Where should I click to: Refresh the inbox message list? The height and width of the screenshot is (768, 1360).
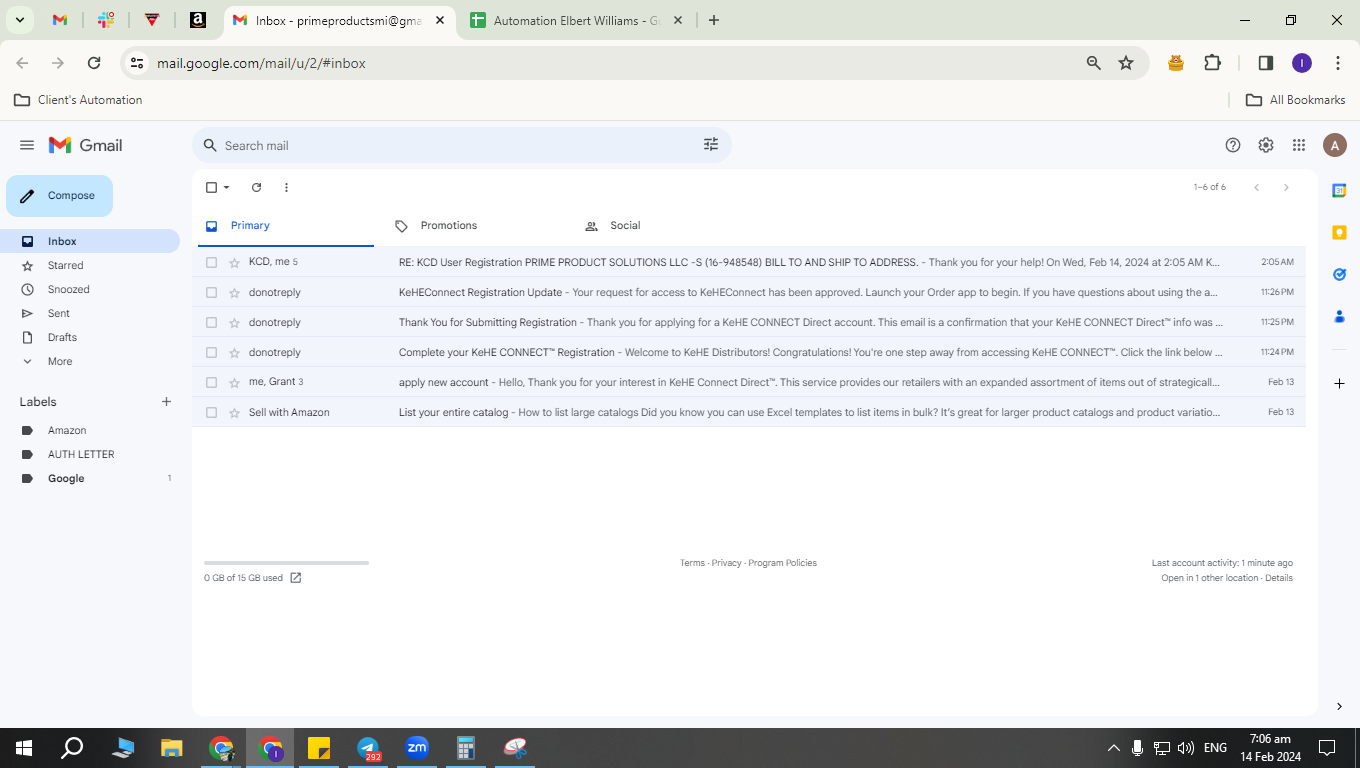click(x=256, y=187)
